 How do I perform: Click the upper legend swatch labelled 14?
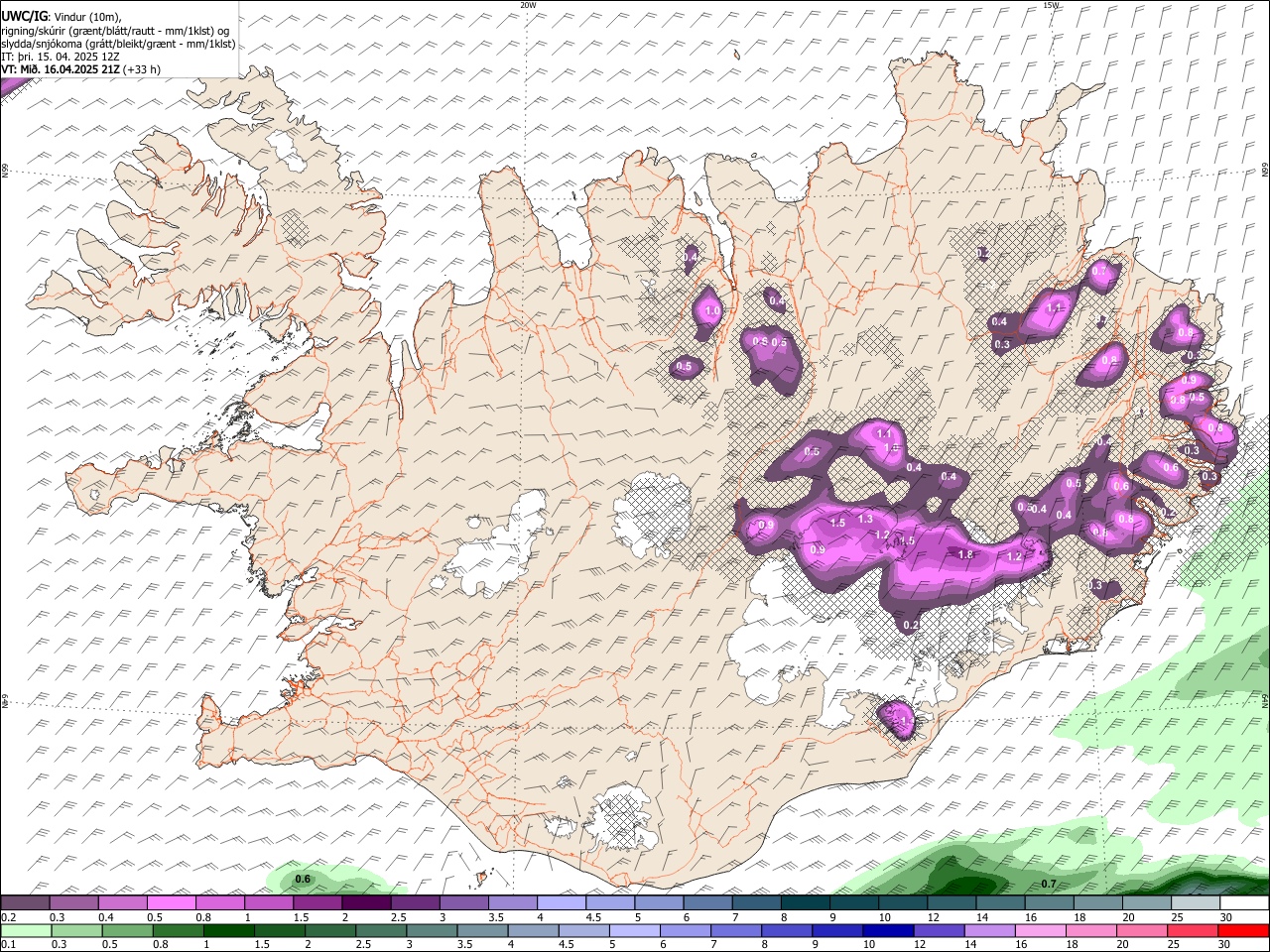[999, 902]
